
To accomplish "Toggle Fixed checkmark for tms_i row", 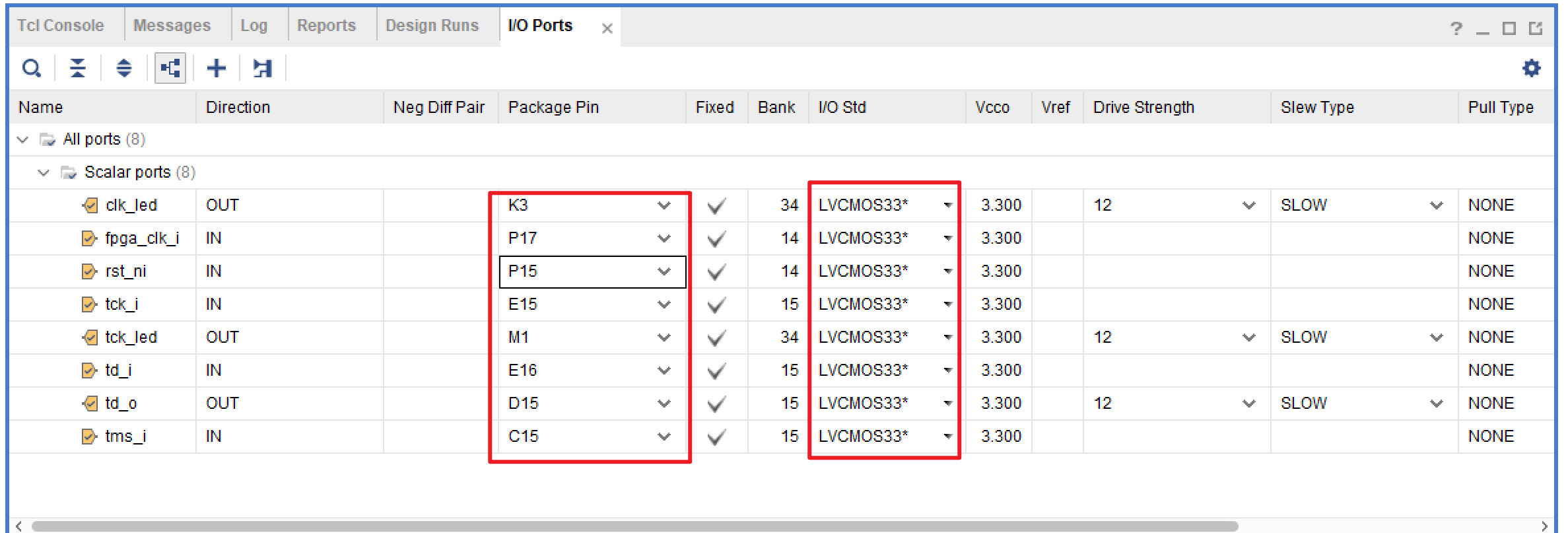I will point(716,437).
